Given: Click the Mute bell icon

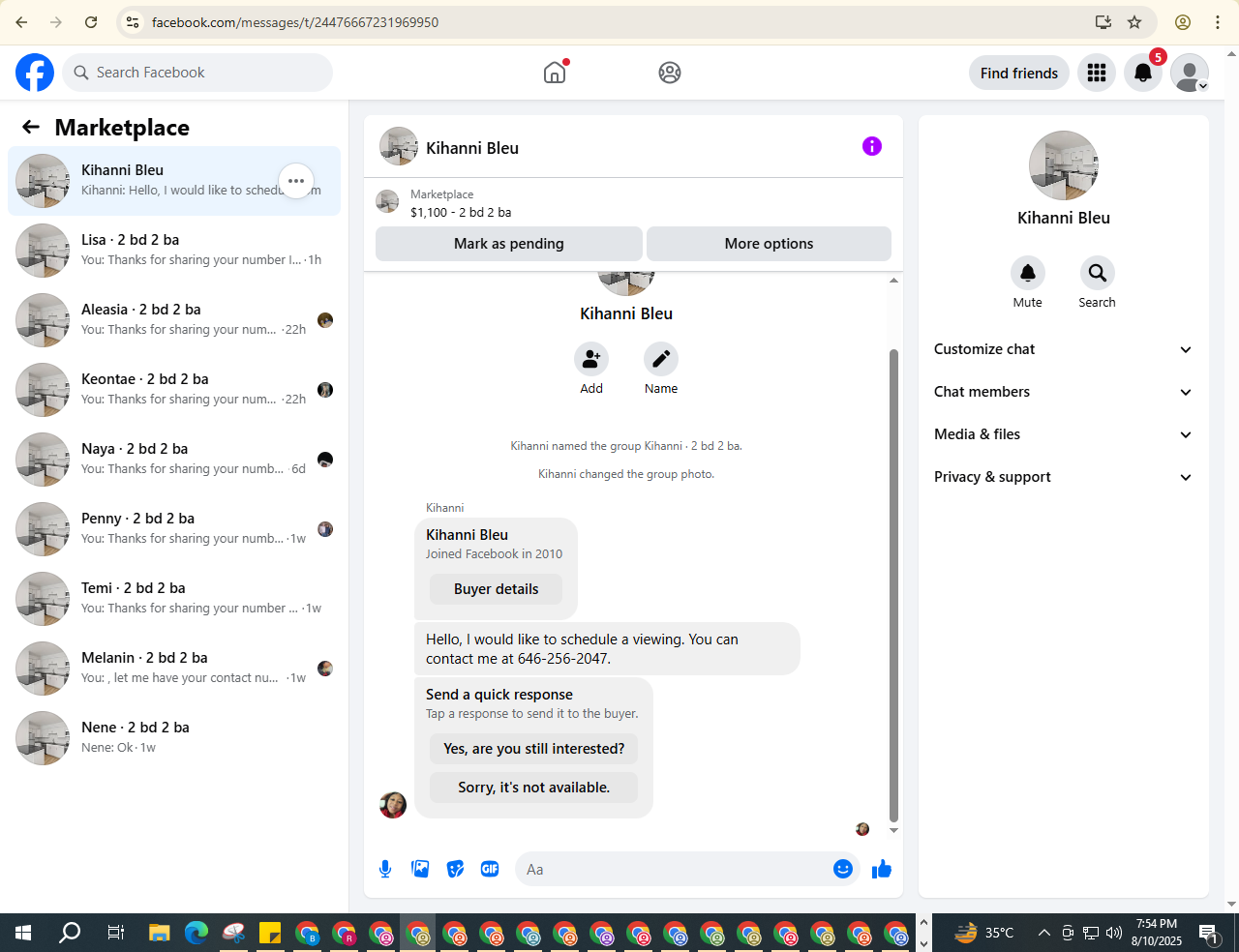Looking at the screenshot, I should pyautogui.click(x=1028, y=273).
